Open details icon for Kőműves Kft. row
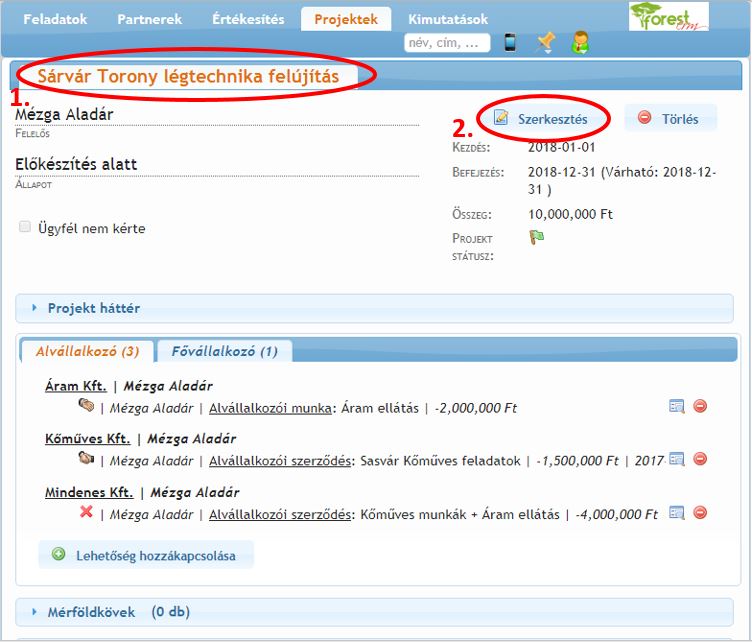752x642 pixels. click(x=677, y=459)
